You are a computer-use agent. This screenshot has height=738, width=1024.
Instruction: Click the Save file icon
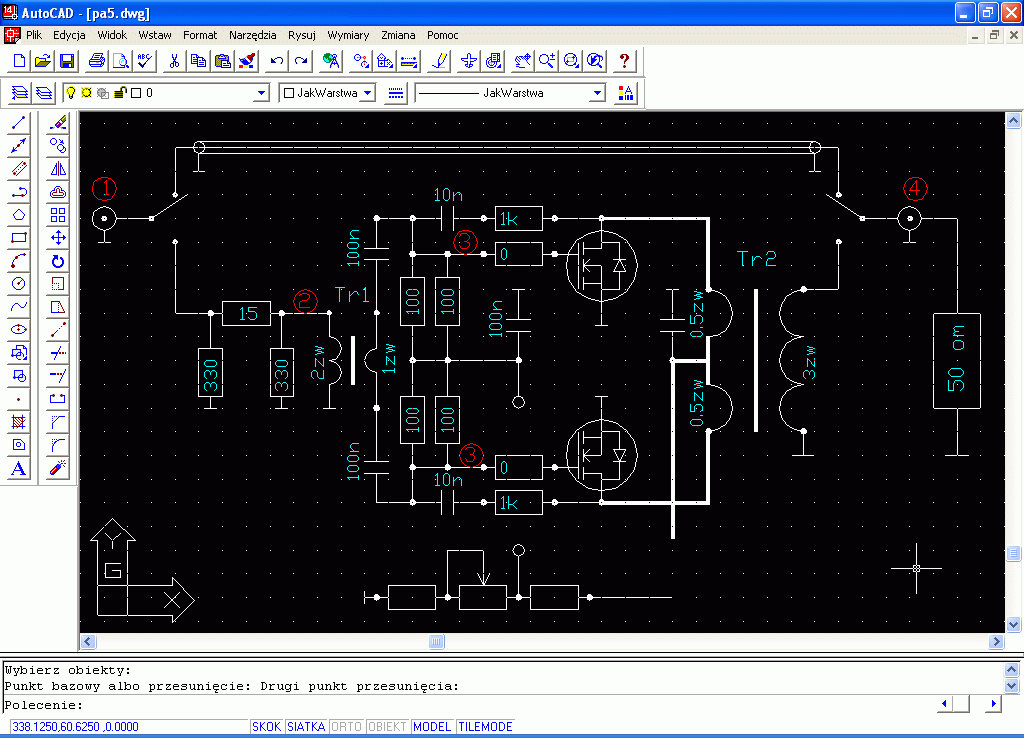click(67, 61)
